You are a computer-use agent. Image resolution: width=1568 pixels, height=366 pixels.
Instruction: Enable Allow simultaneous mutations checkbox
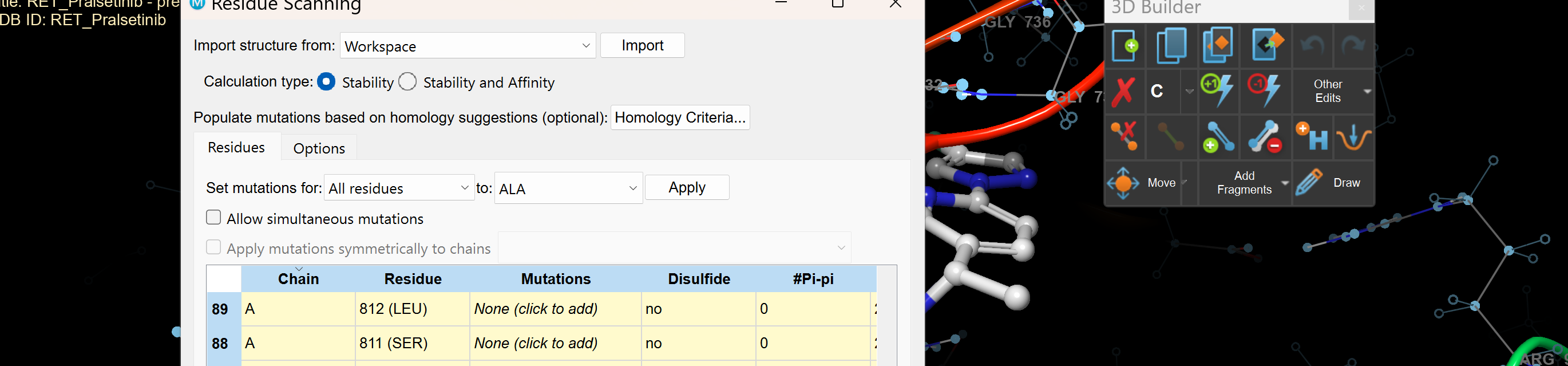coord(213,218)
